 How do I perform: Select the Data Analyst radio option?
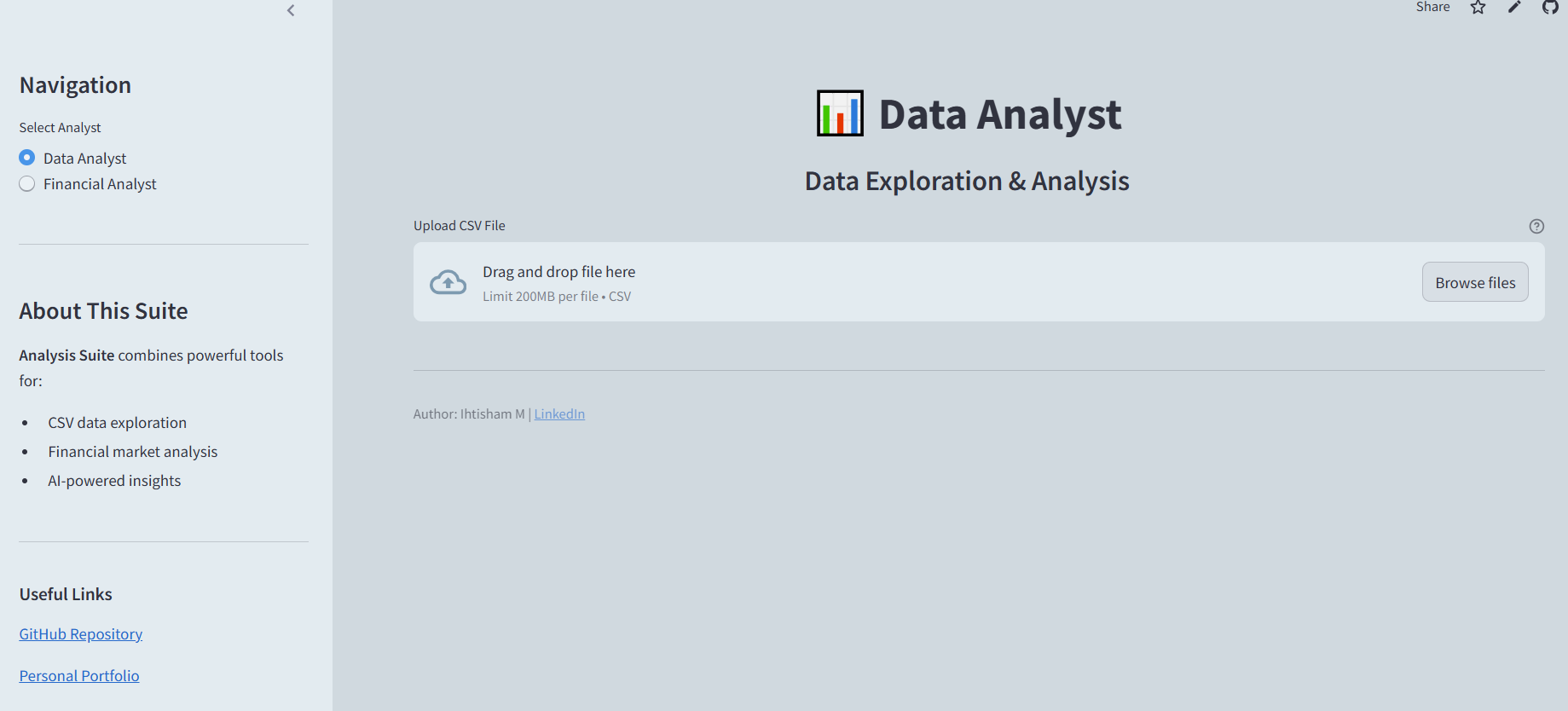click(27, 158)
